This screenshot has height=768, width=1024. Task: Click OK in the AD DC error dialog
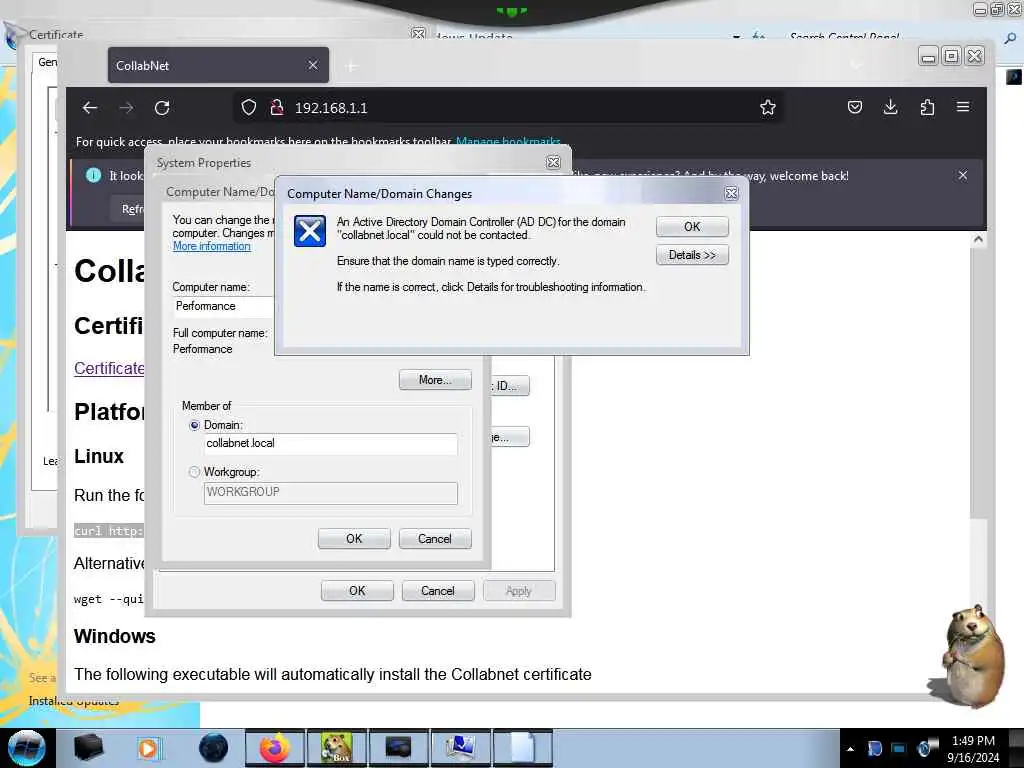coord(692,227)
